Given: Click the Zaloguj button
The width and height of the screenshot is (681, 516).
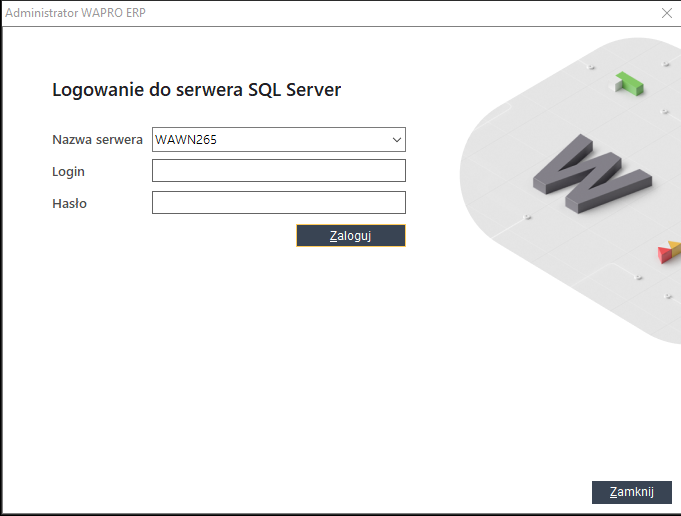Looking at the screenshot, I should coord(351,235).
